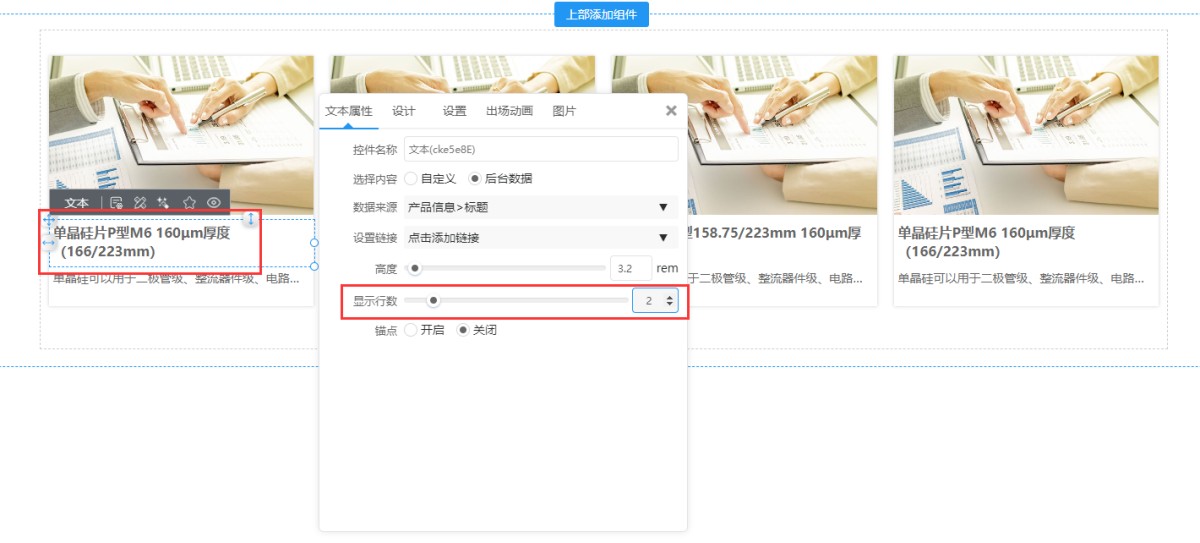This screenshot has height=543, width=1200.
Task: Click the star icon in the floating toolbar
Action: point(189,202)
